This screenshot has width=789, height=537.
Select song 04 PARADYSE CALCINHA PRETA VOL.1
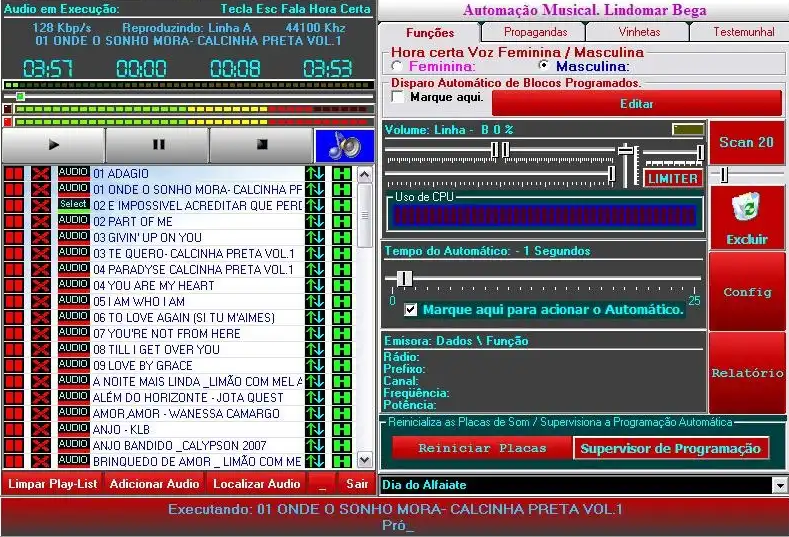click(x=193, y=270)
